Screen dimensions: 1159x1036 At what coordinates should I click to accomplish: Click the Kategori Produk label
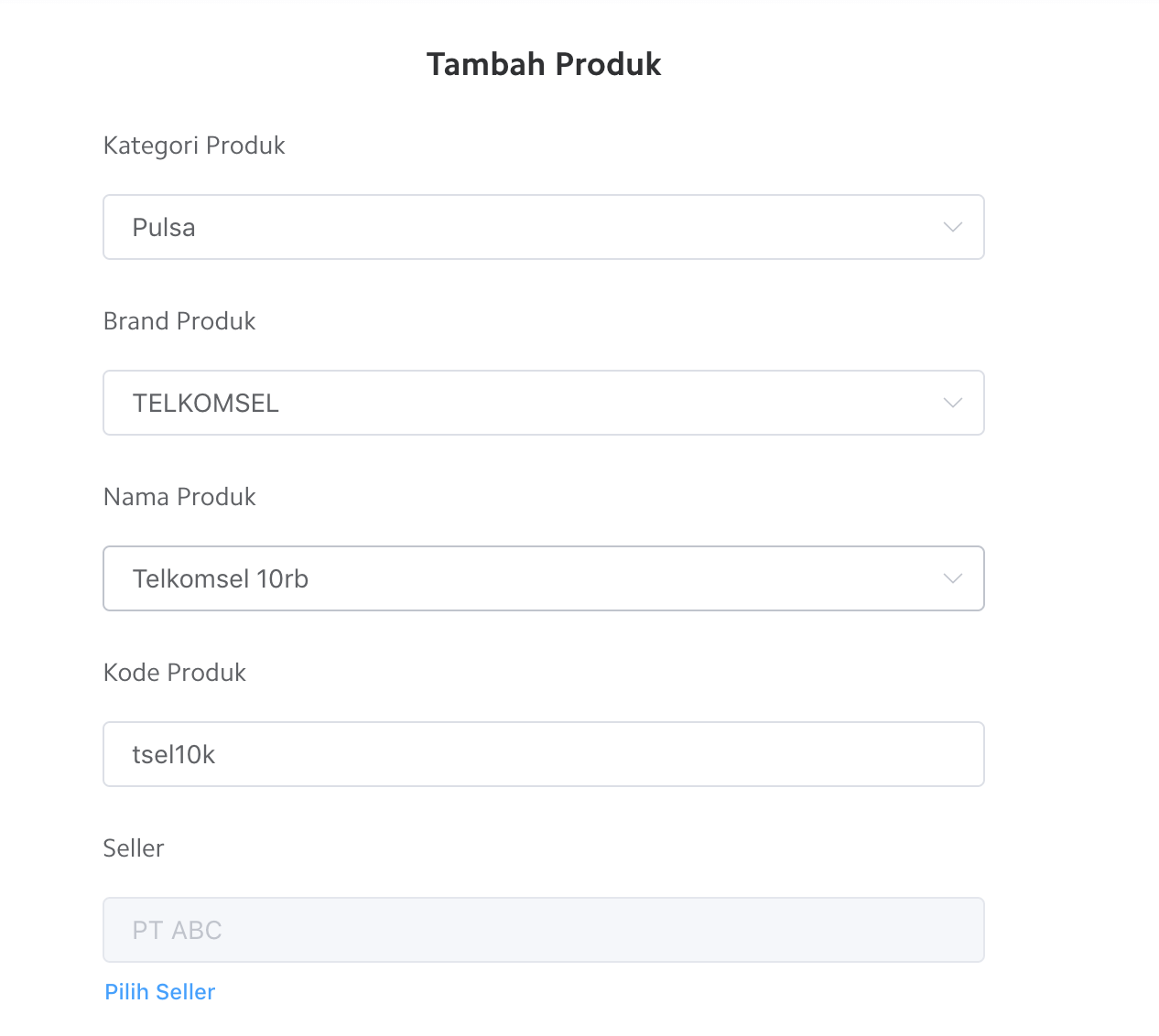coord(194,146)
